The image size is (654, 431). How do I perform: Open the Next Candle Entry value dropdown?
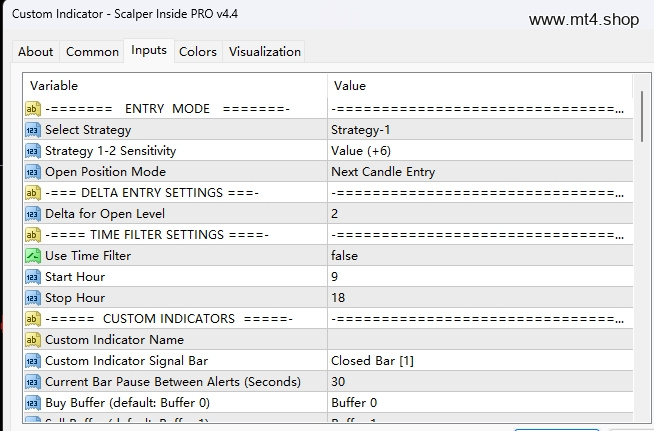[x=480, y=172]
